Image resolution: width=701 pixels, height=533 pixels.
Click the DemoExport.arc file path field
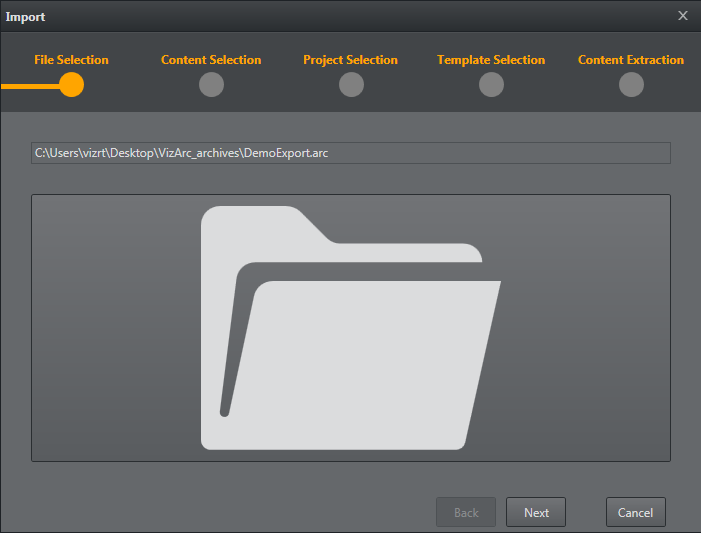tap(350, 153)
